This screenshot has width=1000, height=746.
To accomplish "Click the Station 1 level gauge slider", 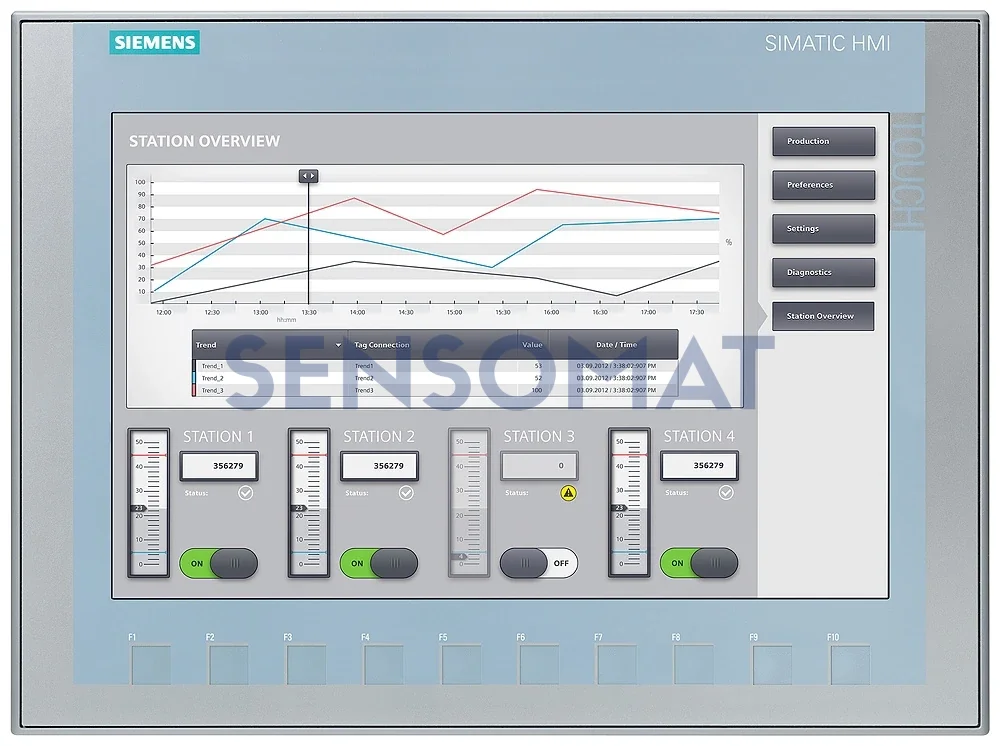I will (x=149, y=503).
